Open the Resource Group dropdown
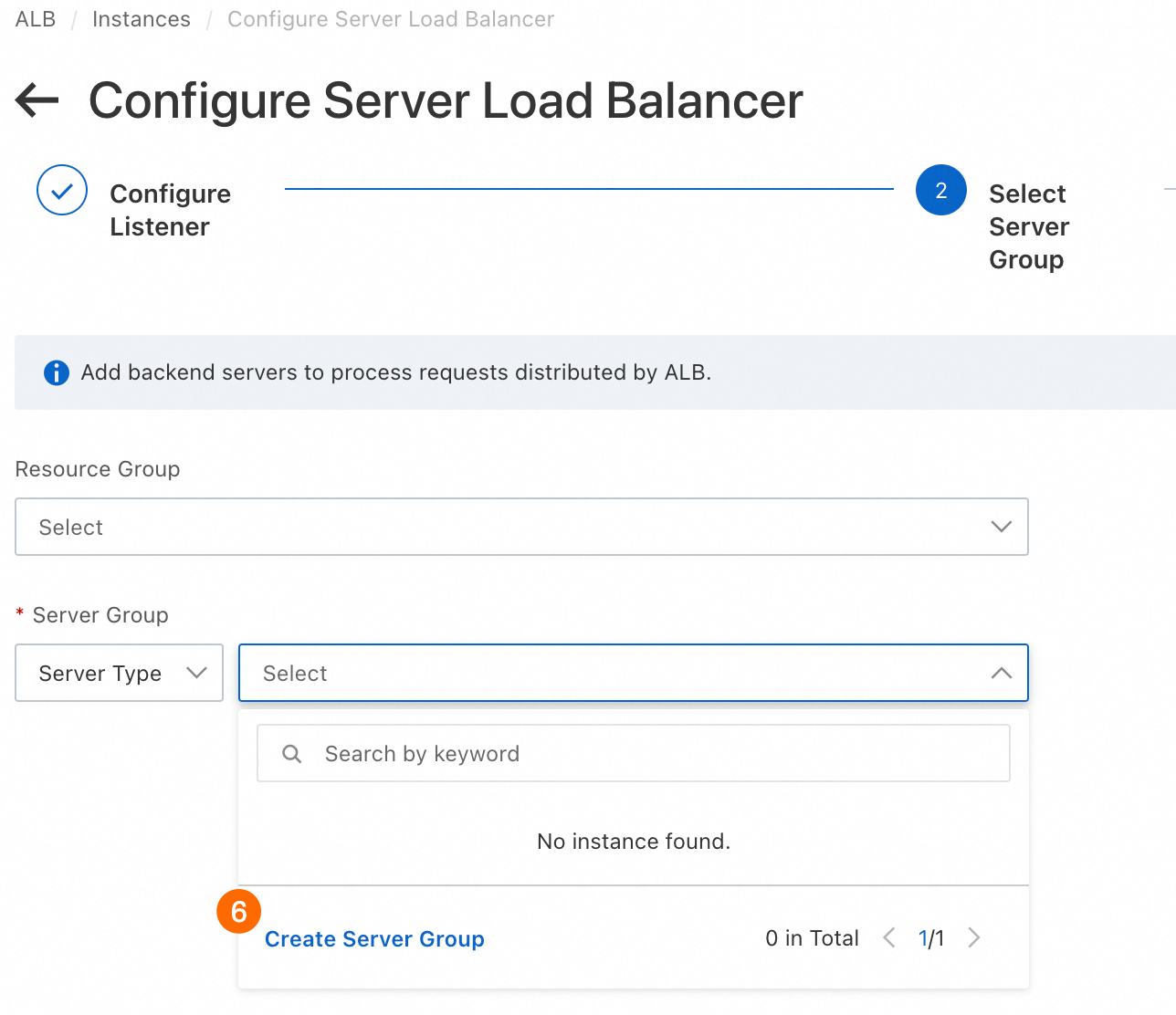 520,527
